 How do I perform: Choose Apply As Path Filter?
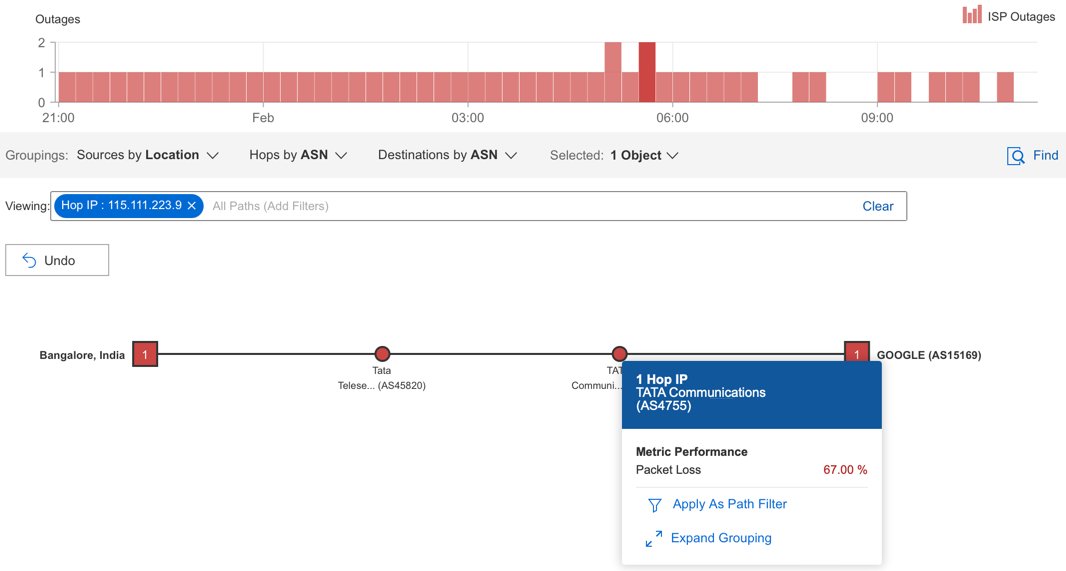729,504
